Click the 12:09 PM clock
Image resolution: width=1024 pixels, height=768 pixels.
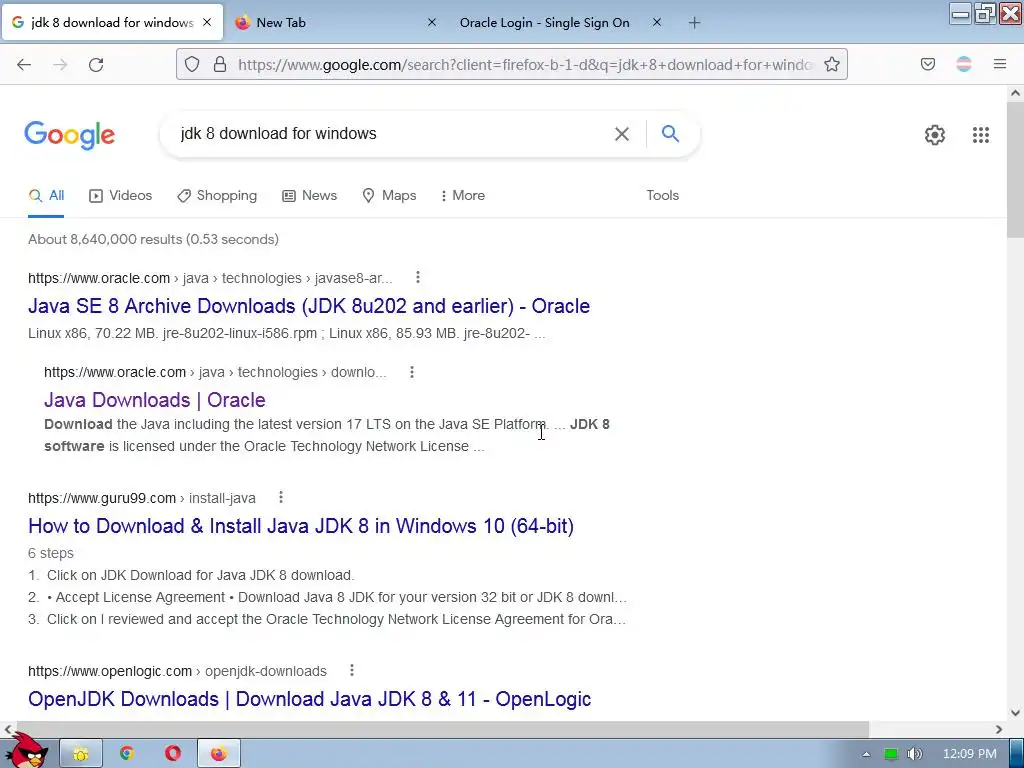970,754
